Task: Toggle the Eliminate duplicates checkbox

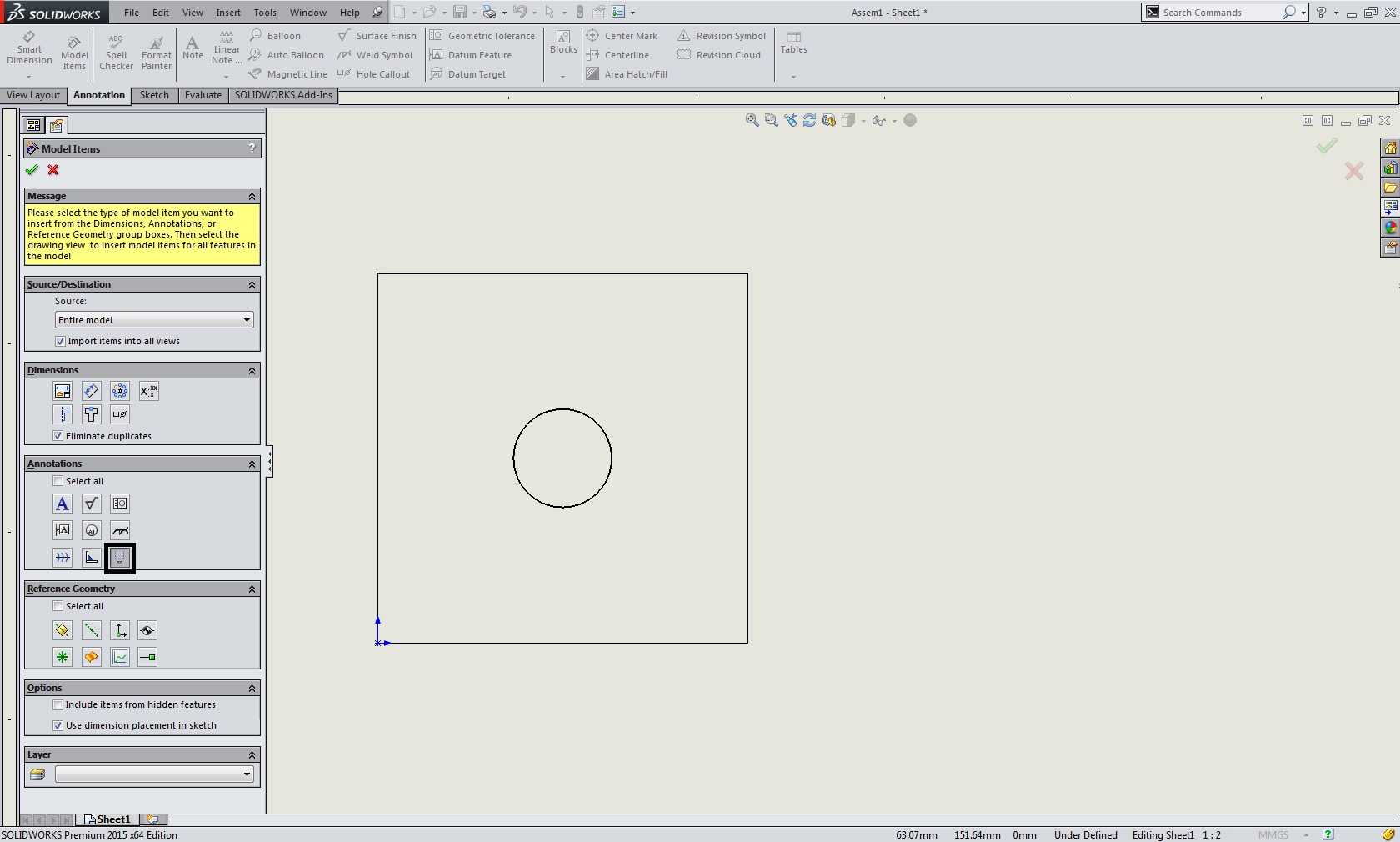Action: (58, 436)
